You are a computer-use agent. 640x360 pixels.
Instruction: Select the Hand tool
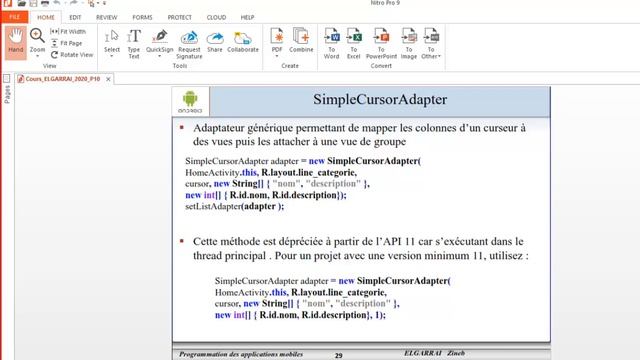pos(16,42)
